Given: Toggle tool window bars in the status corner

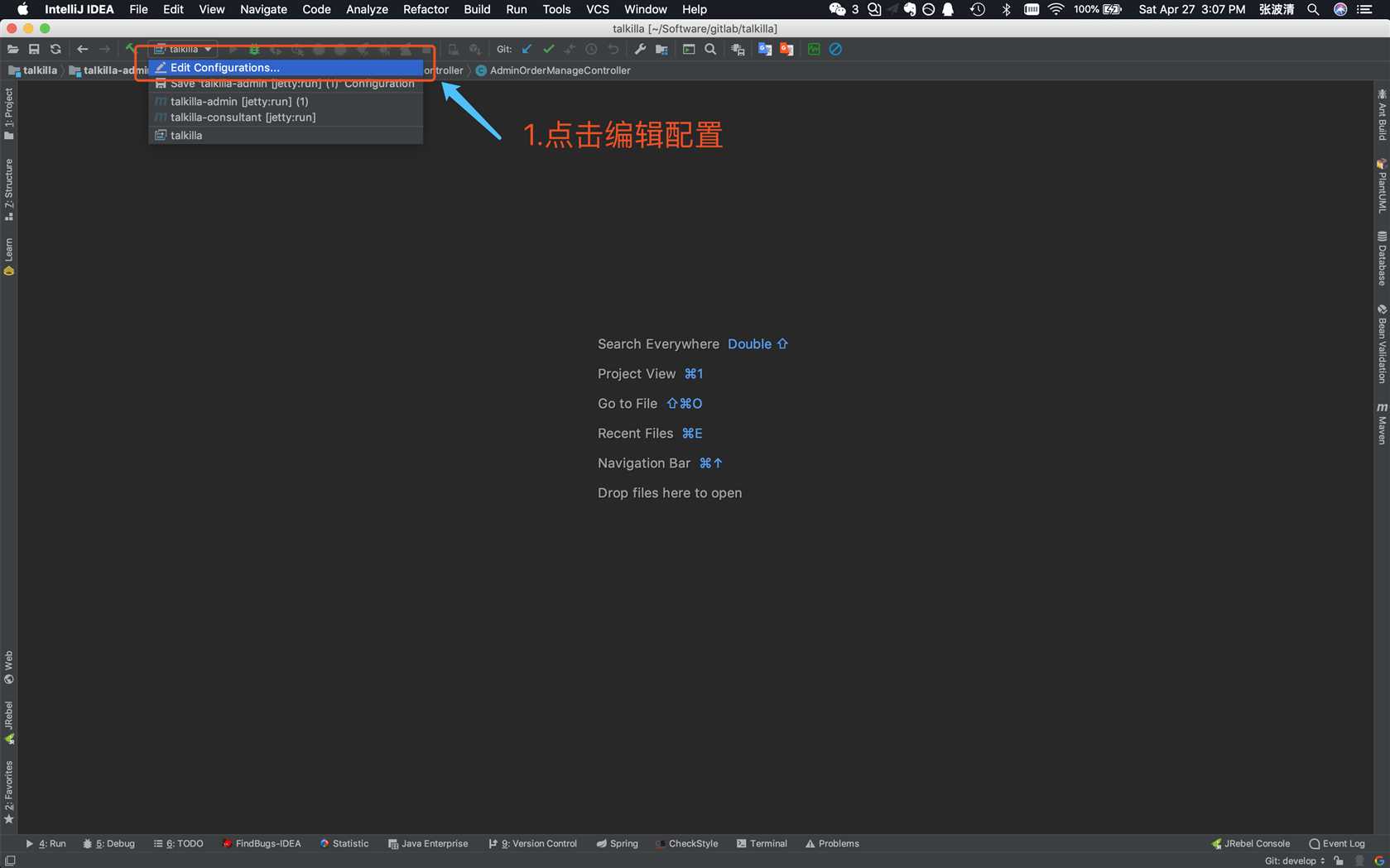Looking at the screenshot, I should (10, 861).
